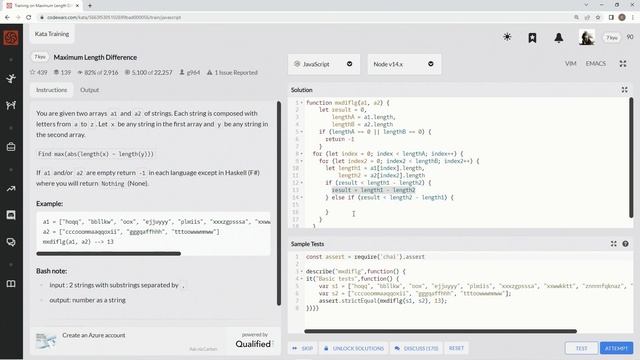Click the Kata Training header
The image size is (640, 360).
52,34
